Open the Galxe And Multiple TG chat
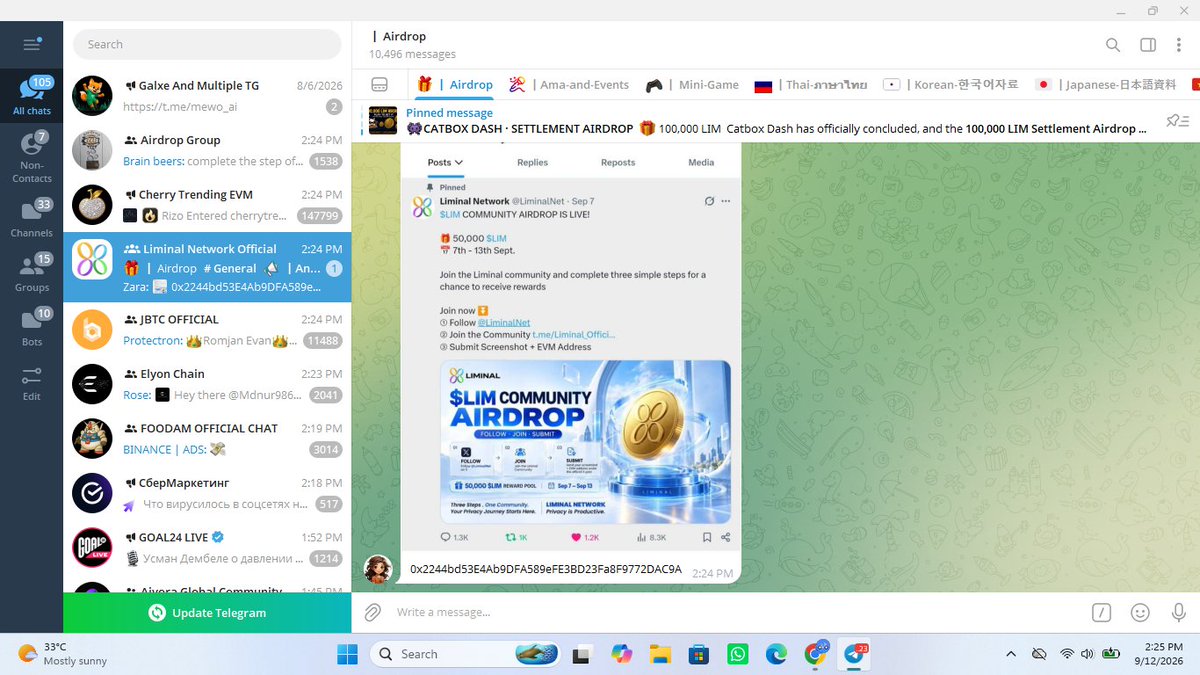The image size is (1200, 675). click(207, 96)
